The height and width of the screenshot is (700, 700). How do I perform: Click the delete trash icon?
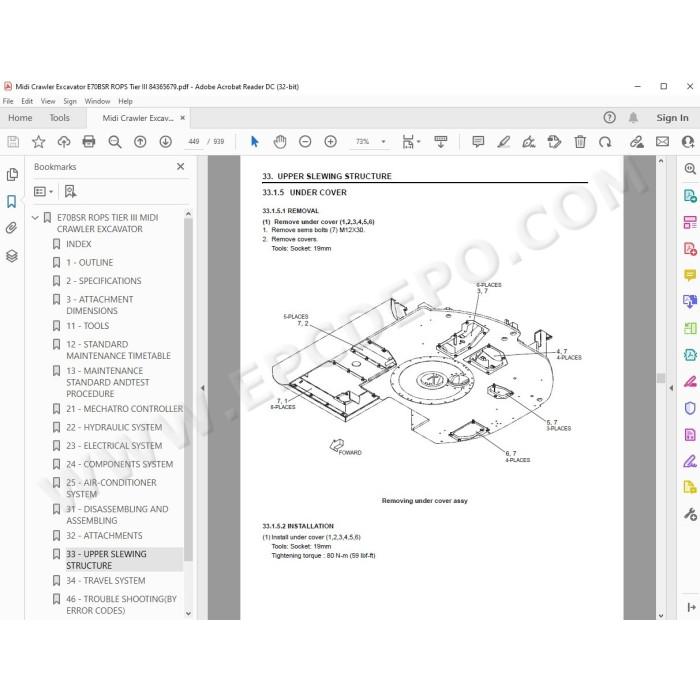(580, 142)
